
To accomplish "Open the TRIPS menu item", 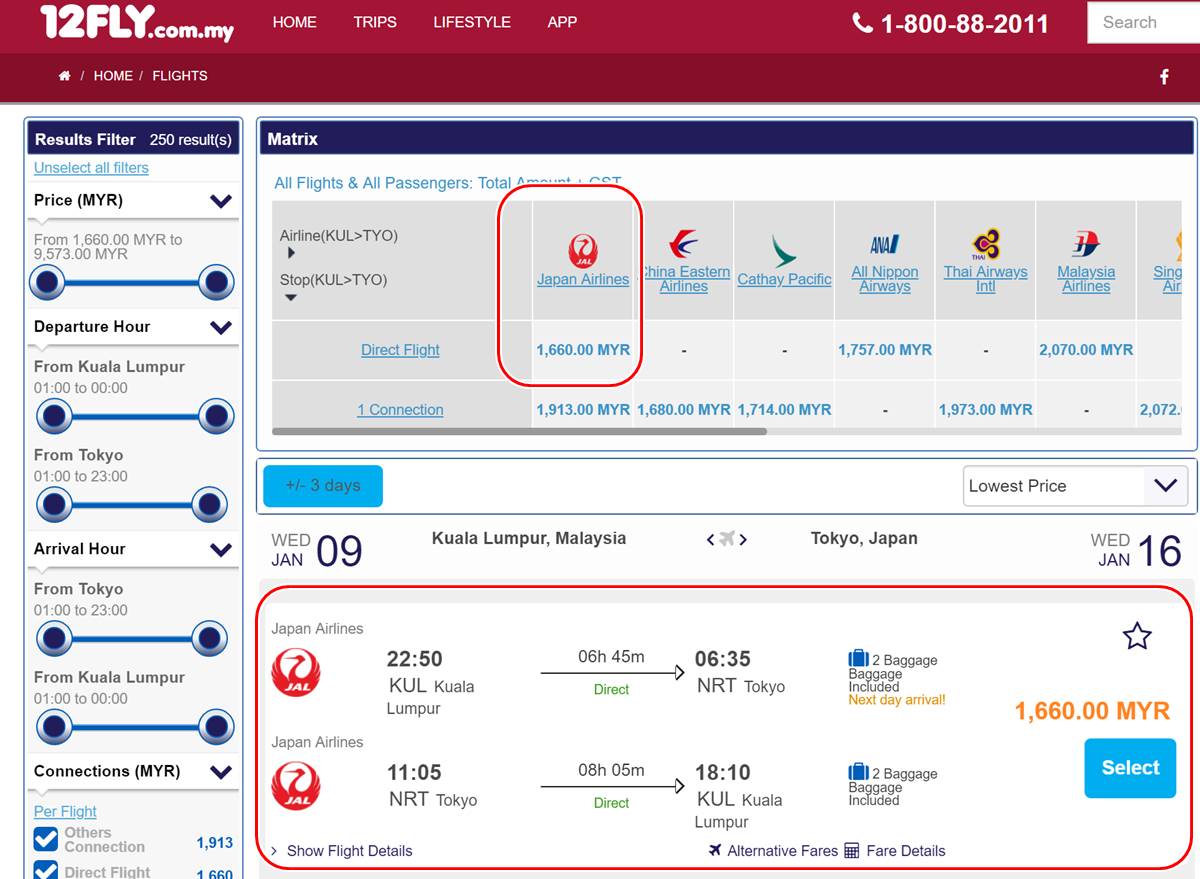I will point(375,22).
